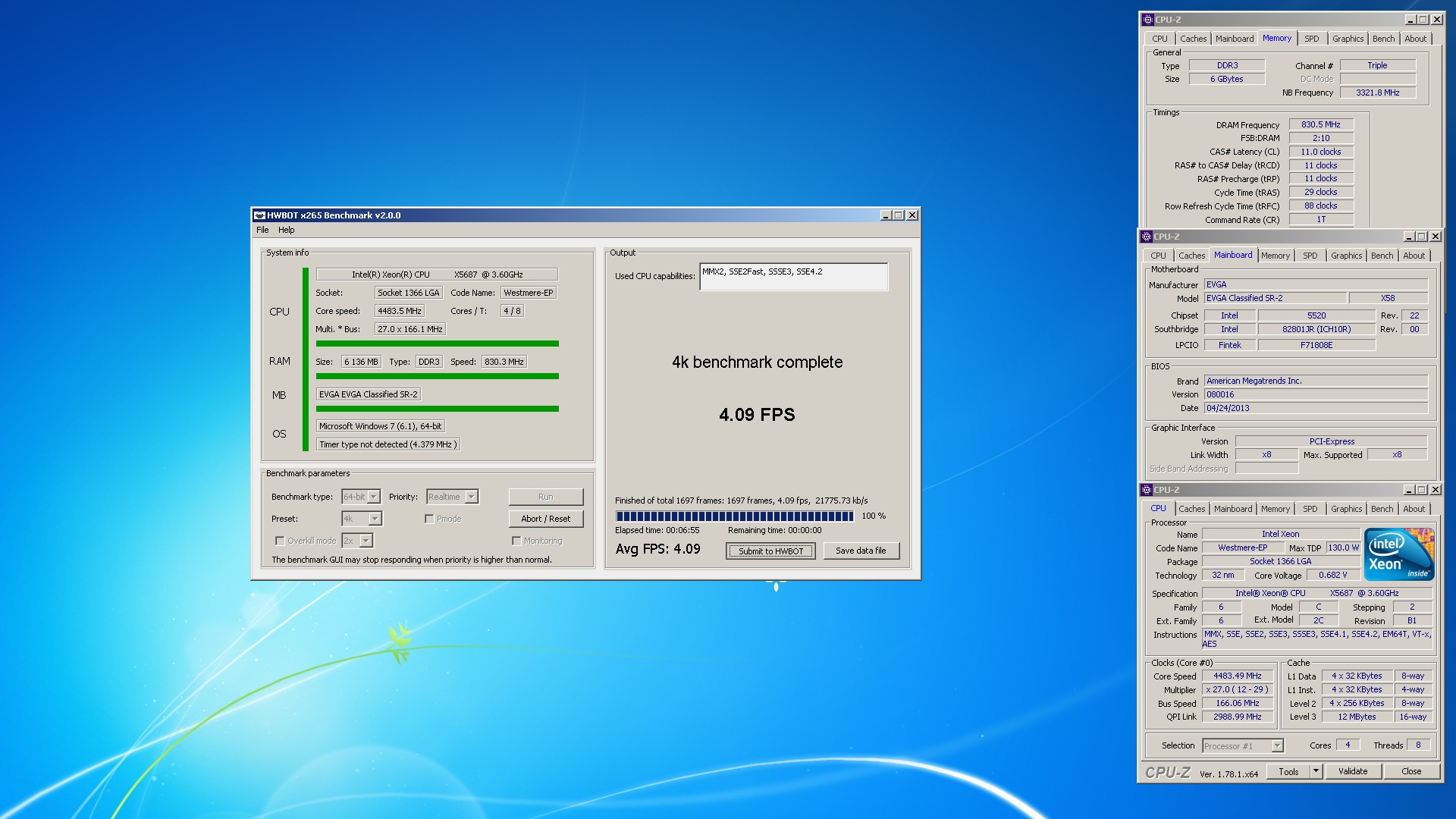Viewport: 1456px width, 819px height.
Task: Switch to Caches tab in Memory CPU-Z window
Action: click(x=1193, y=39)
